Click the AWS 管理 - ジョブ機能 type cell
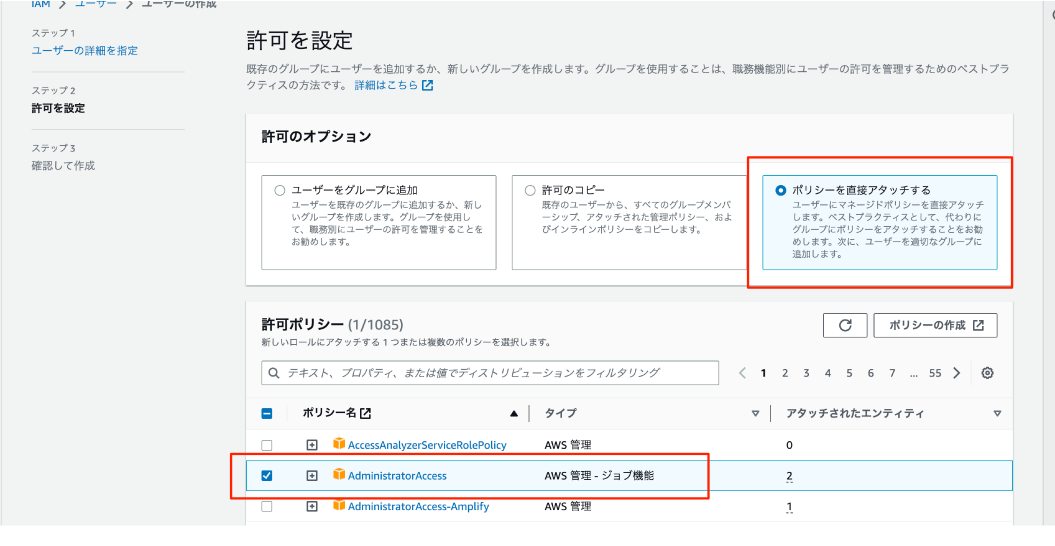 pyautogui.click(x=599, y=476)
